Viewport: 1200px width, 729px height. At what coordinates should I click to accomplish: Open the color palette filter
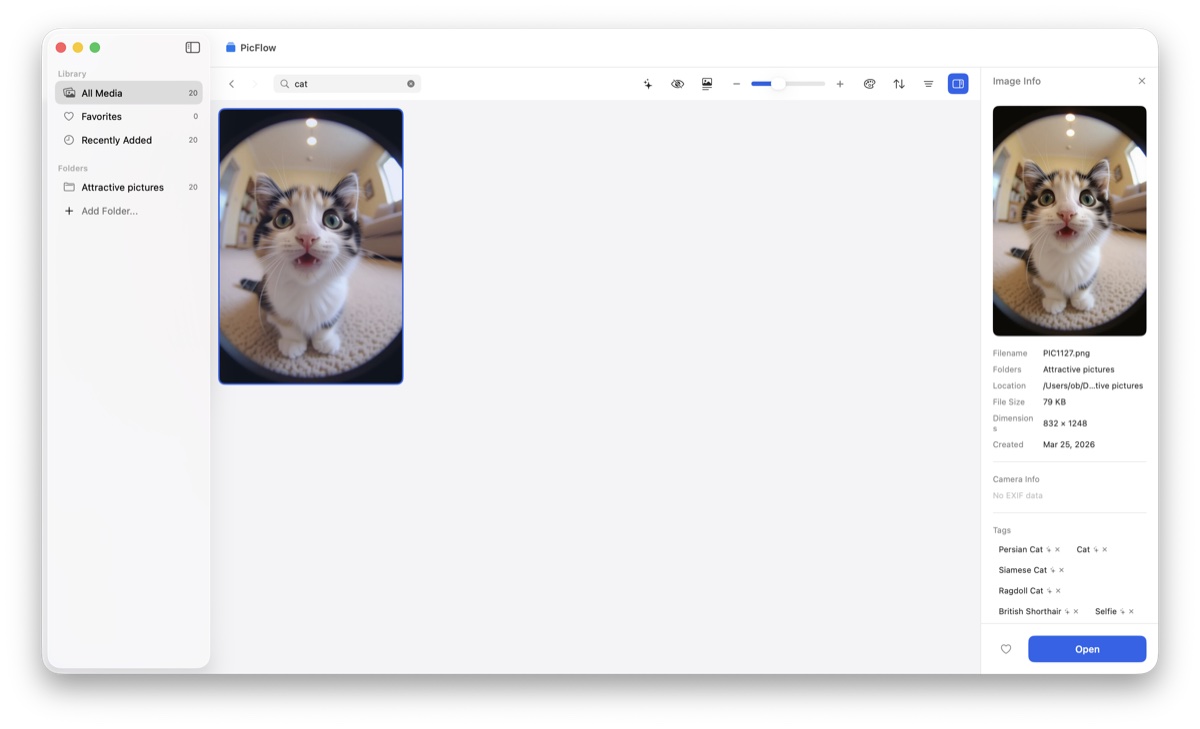coord(870,84)
